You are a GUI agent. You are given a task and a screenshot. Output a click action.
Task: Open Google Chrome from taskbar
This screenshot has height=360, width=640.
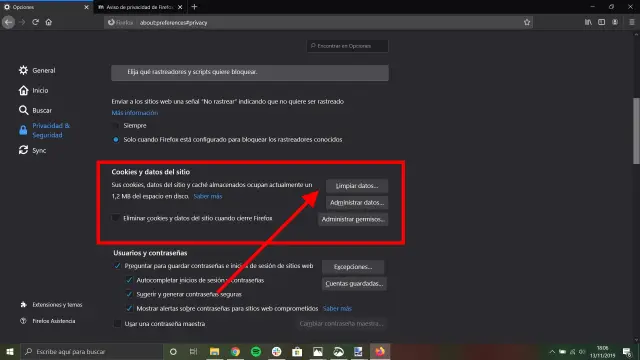pyautogui.click(x=235, y=351)
